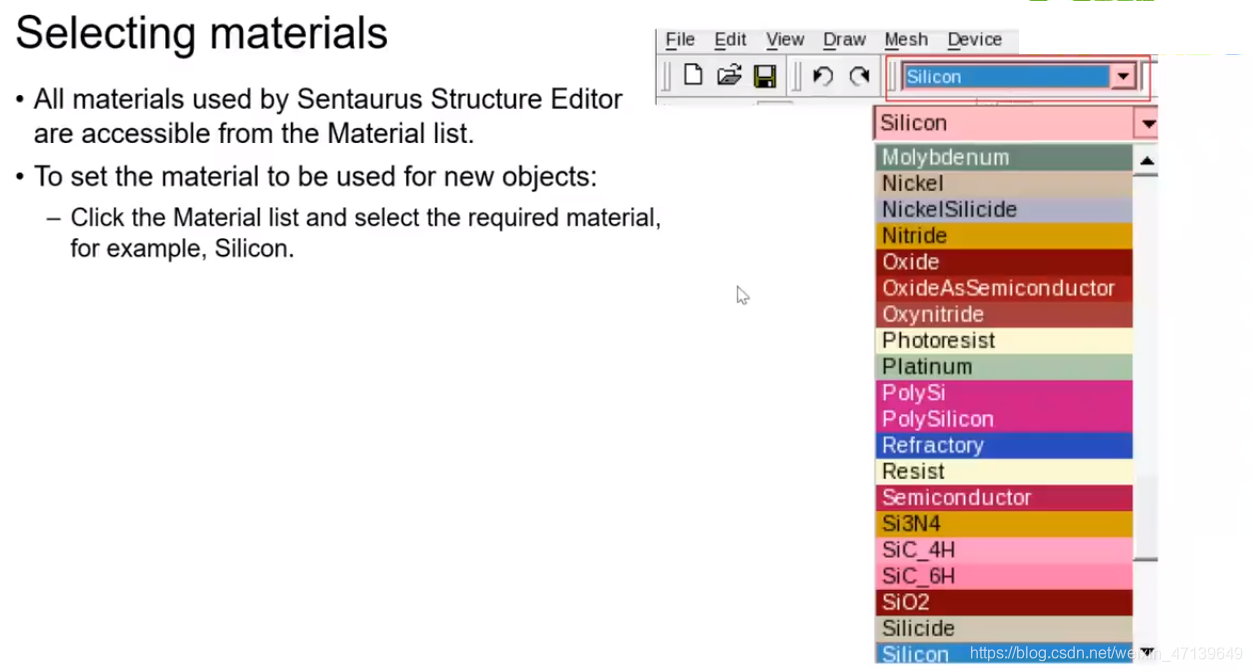The height and width of the screenshot is (672, 1252).
Task: Pick Semiconductor in the list
Action: click(x=1004, y=497)
